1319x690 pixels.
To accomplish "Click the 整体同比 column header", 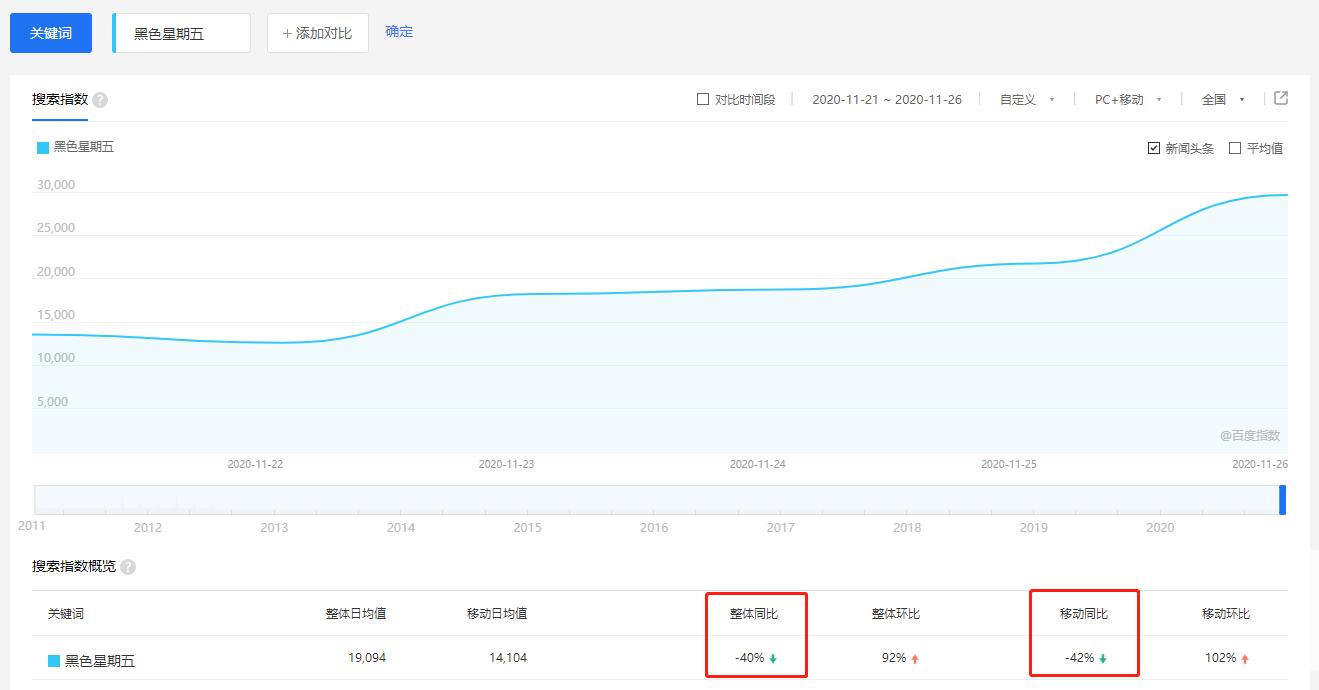I will click(754, 613).
